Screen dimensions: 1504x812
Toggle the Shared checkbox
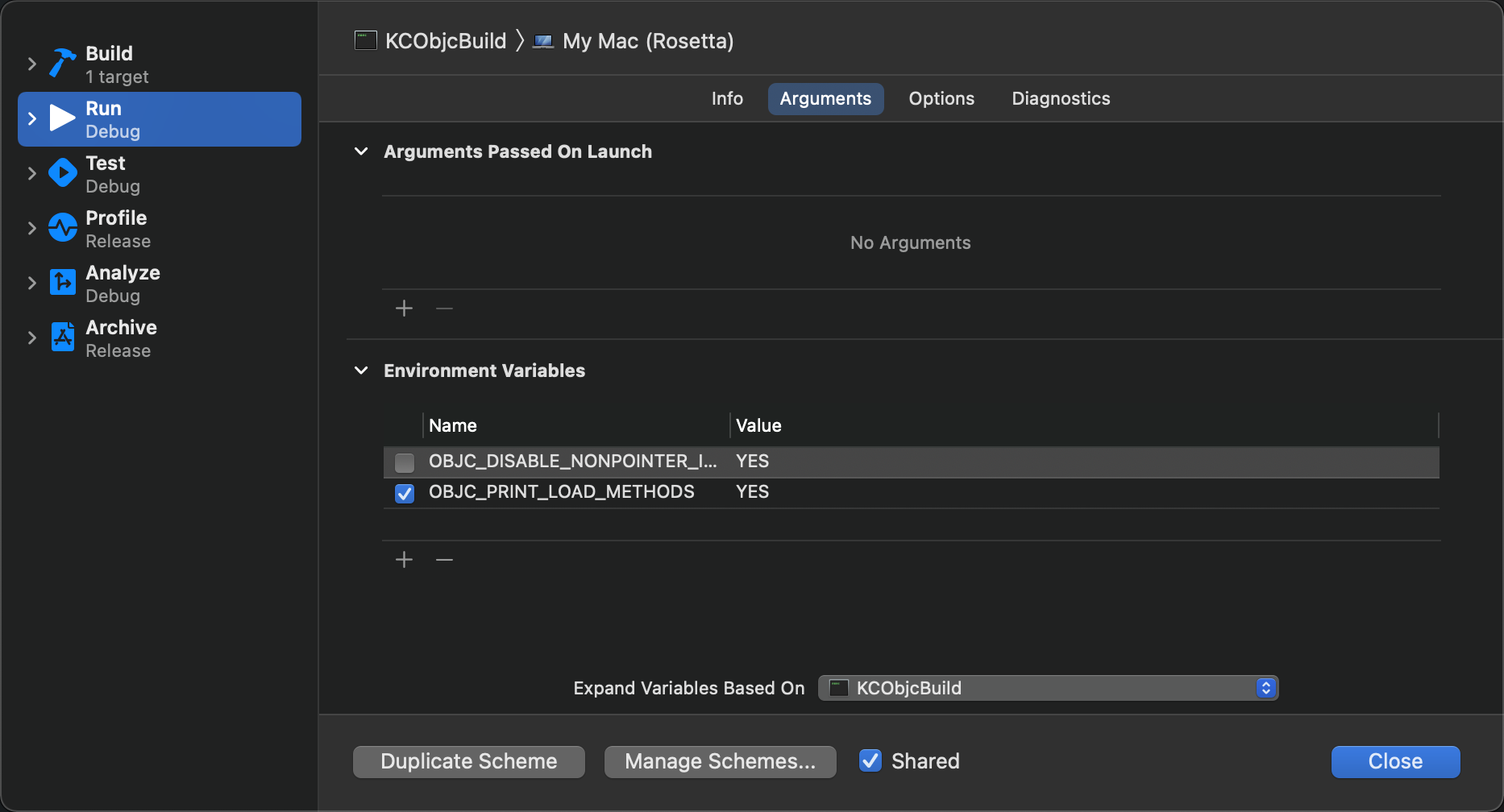point(870,760)
